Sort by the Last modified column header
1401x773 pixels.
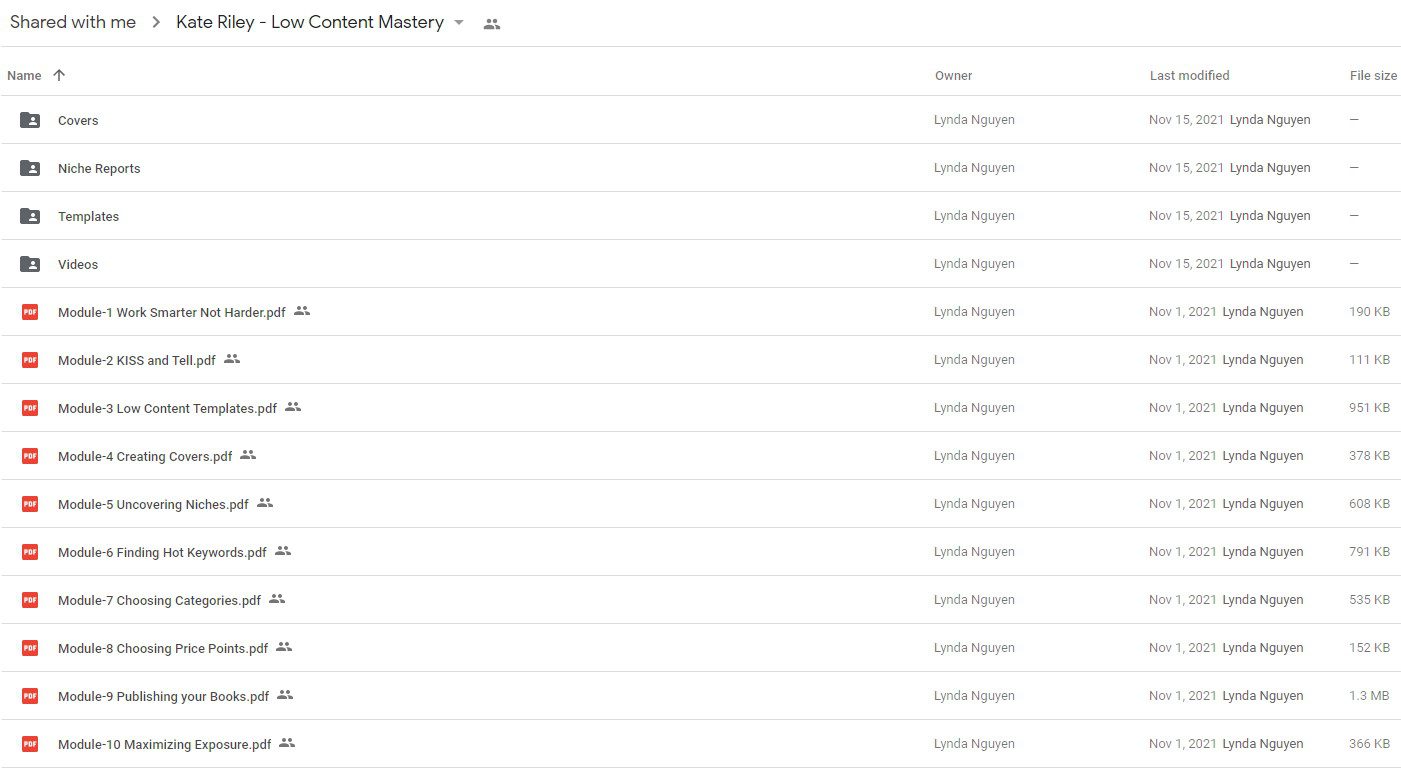1189,76
